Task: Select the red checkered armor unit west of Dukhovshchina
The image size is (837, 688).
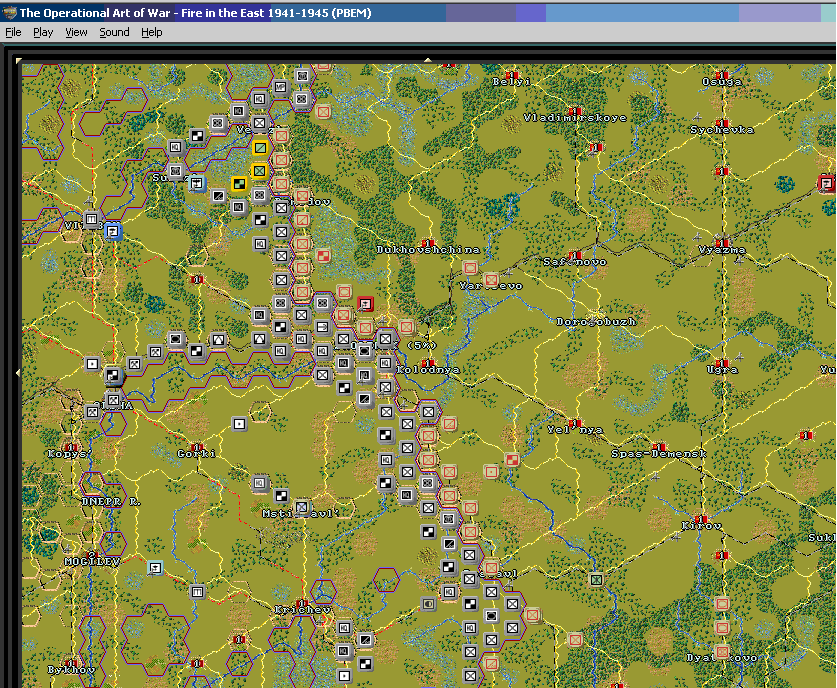Action: point(323,256)
